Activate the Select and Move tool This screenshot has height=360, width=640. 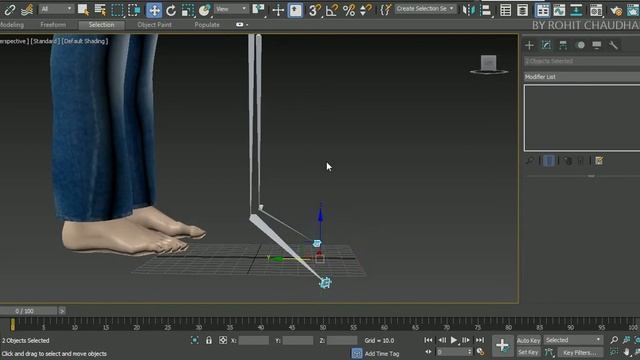pyautogui.click(x=154, y=10)
